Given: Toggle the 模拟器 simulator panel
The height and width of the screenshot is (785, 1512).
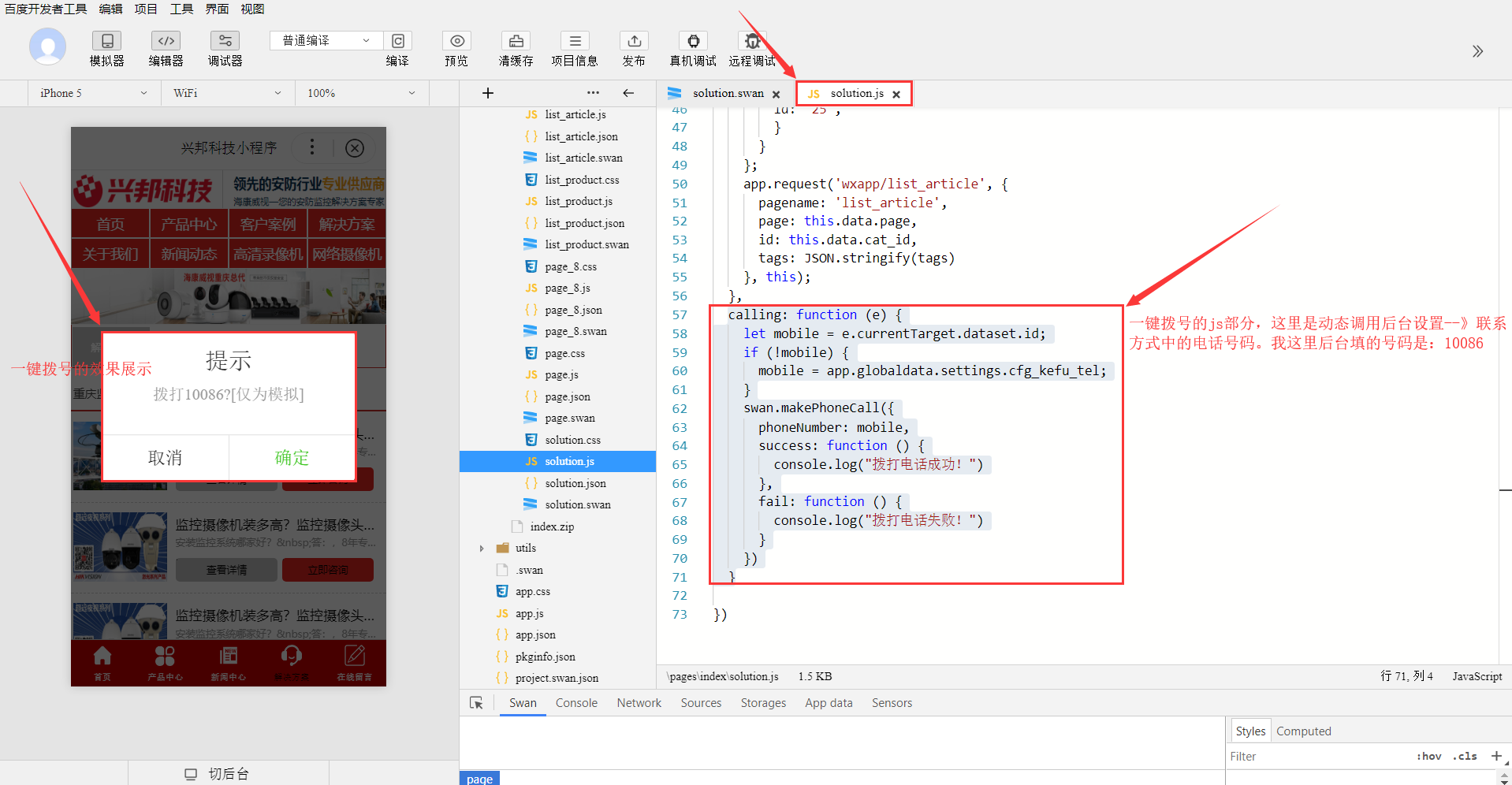Looking at the screenshot, I should pyautogui.click(x=106, y=41).
